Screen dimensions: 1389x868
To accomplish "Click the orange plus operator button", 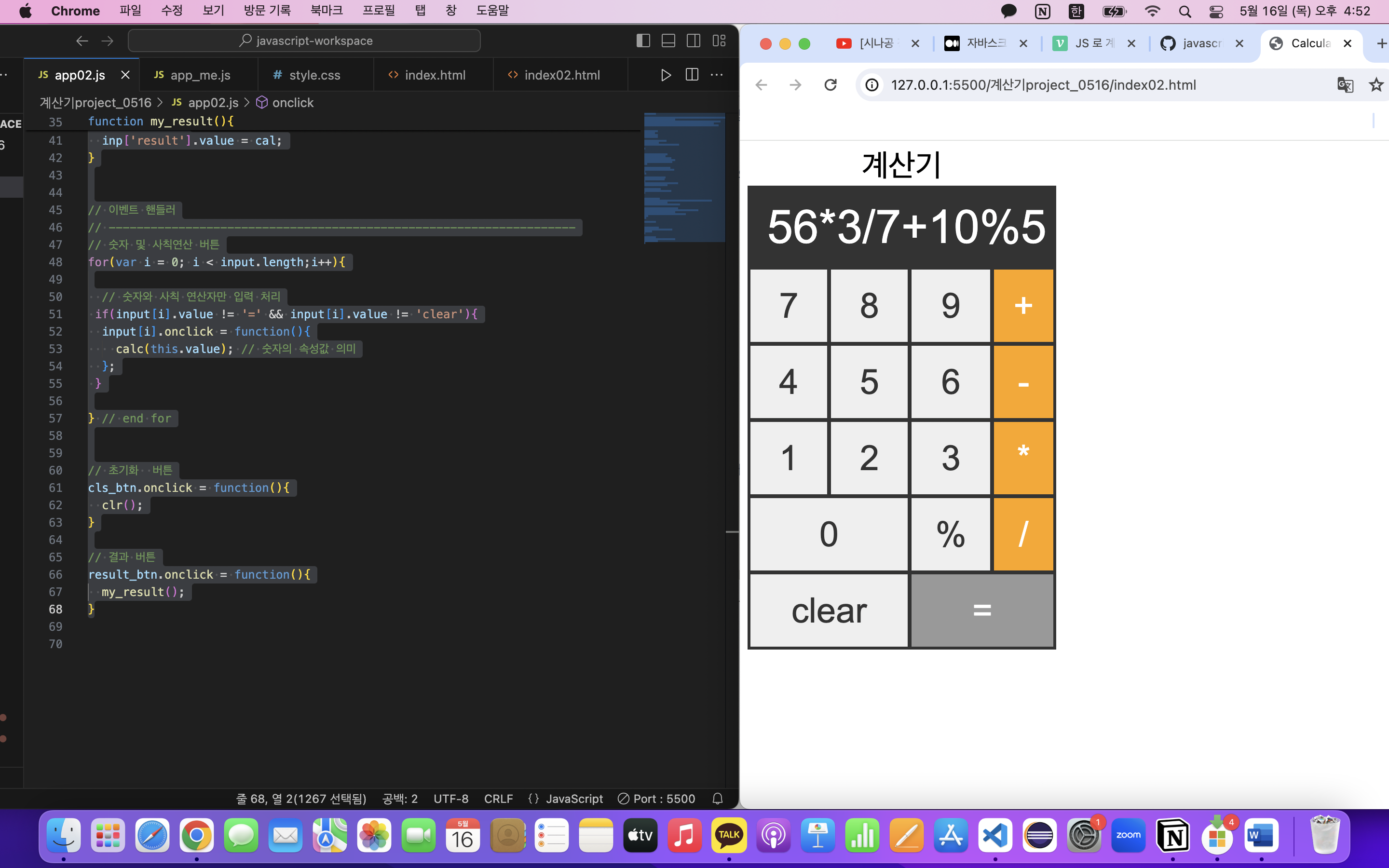I will click(x=1023, y=305).
